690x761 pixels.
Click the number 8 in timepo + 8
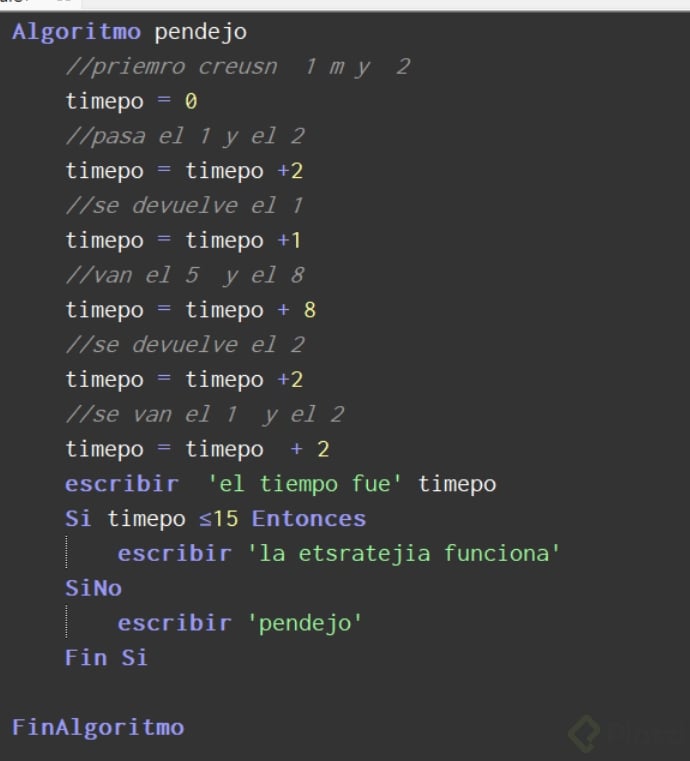pyautogui.click(x=309, y=310)
